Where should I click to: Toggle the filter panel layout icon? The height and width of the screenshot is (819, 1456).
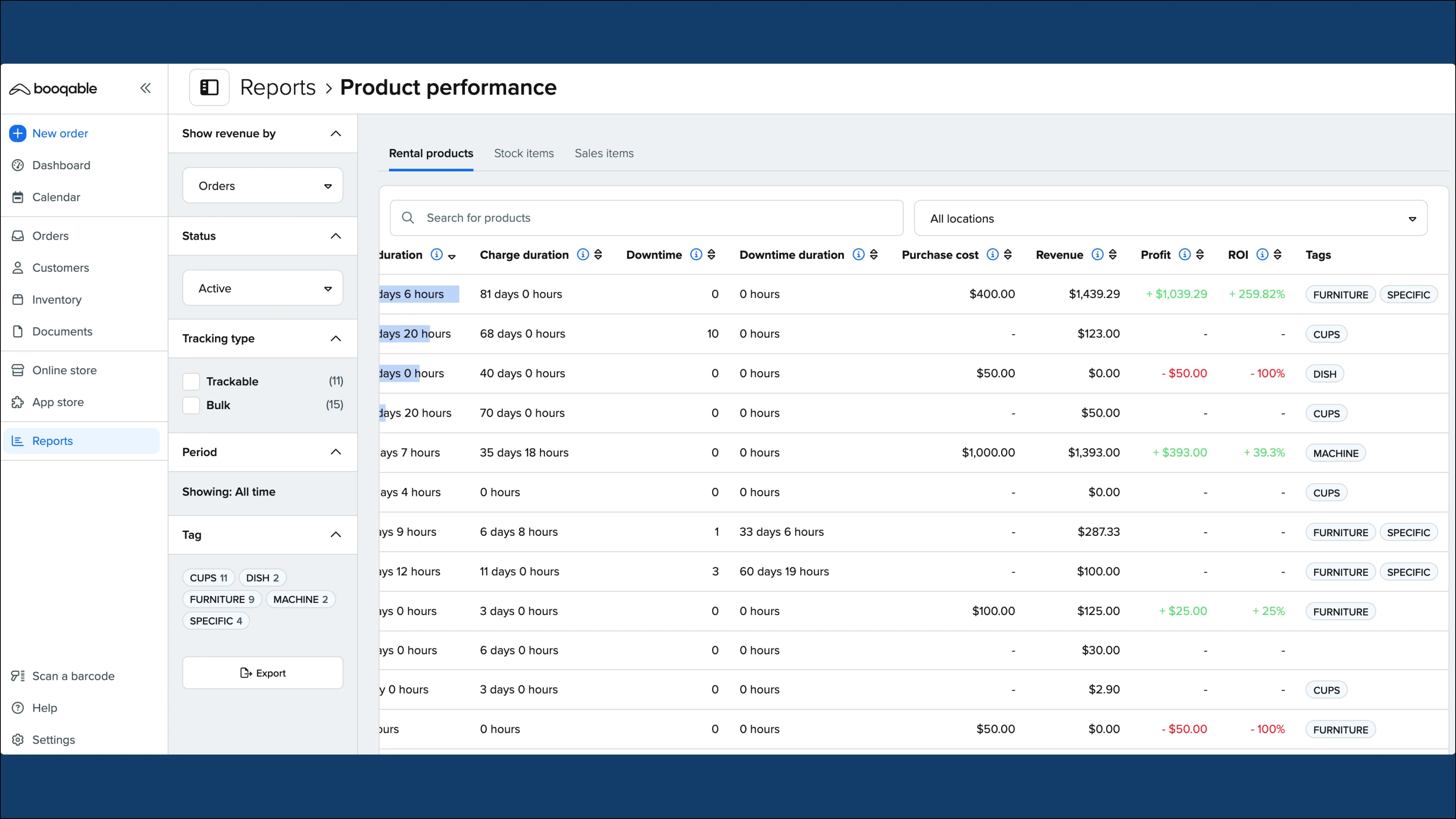[x=209, y=88]
